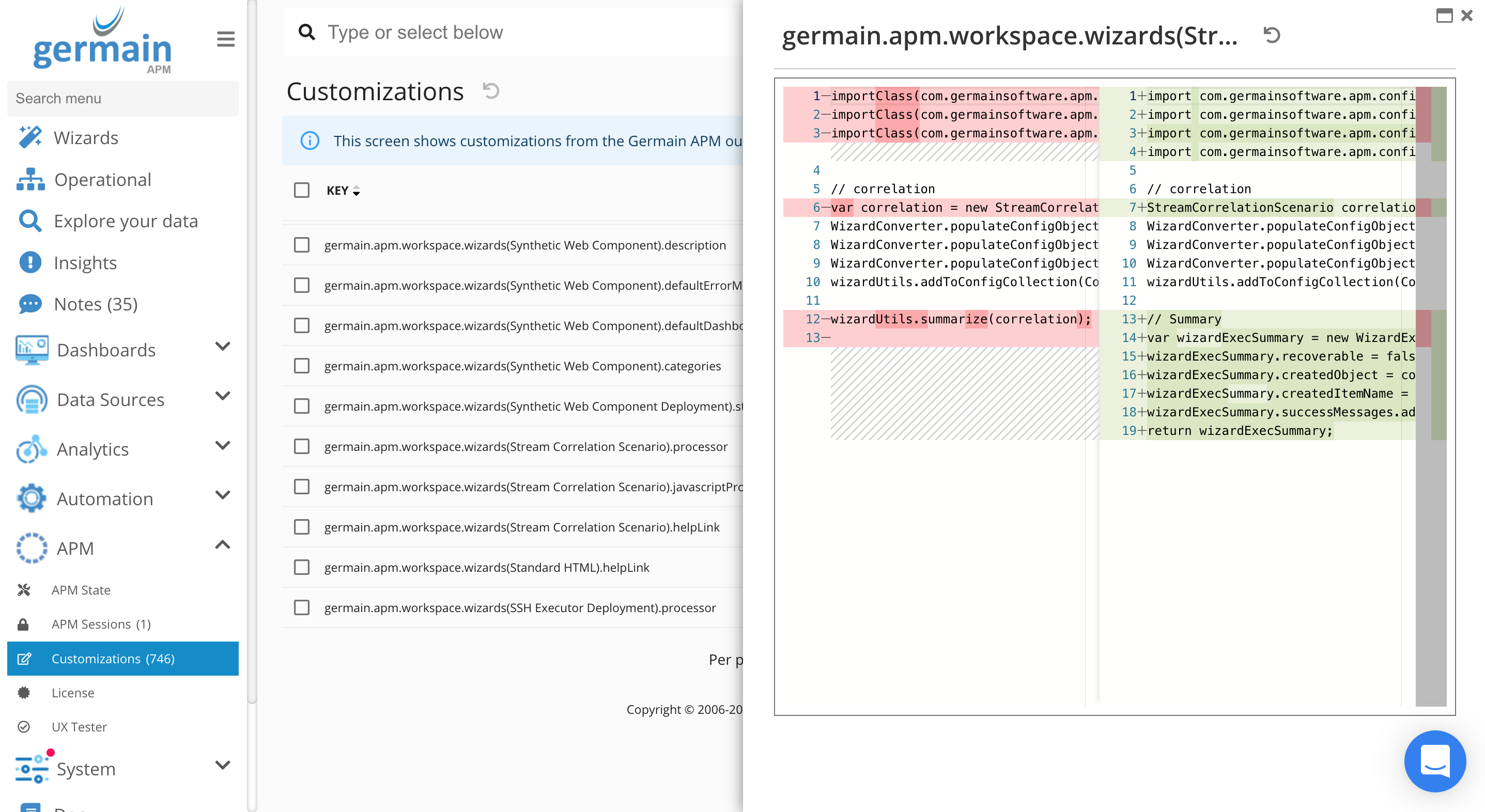Click the hamburger menu collapse icon
This screenshot has width=1485, height=812.
pos(225,39)
